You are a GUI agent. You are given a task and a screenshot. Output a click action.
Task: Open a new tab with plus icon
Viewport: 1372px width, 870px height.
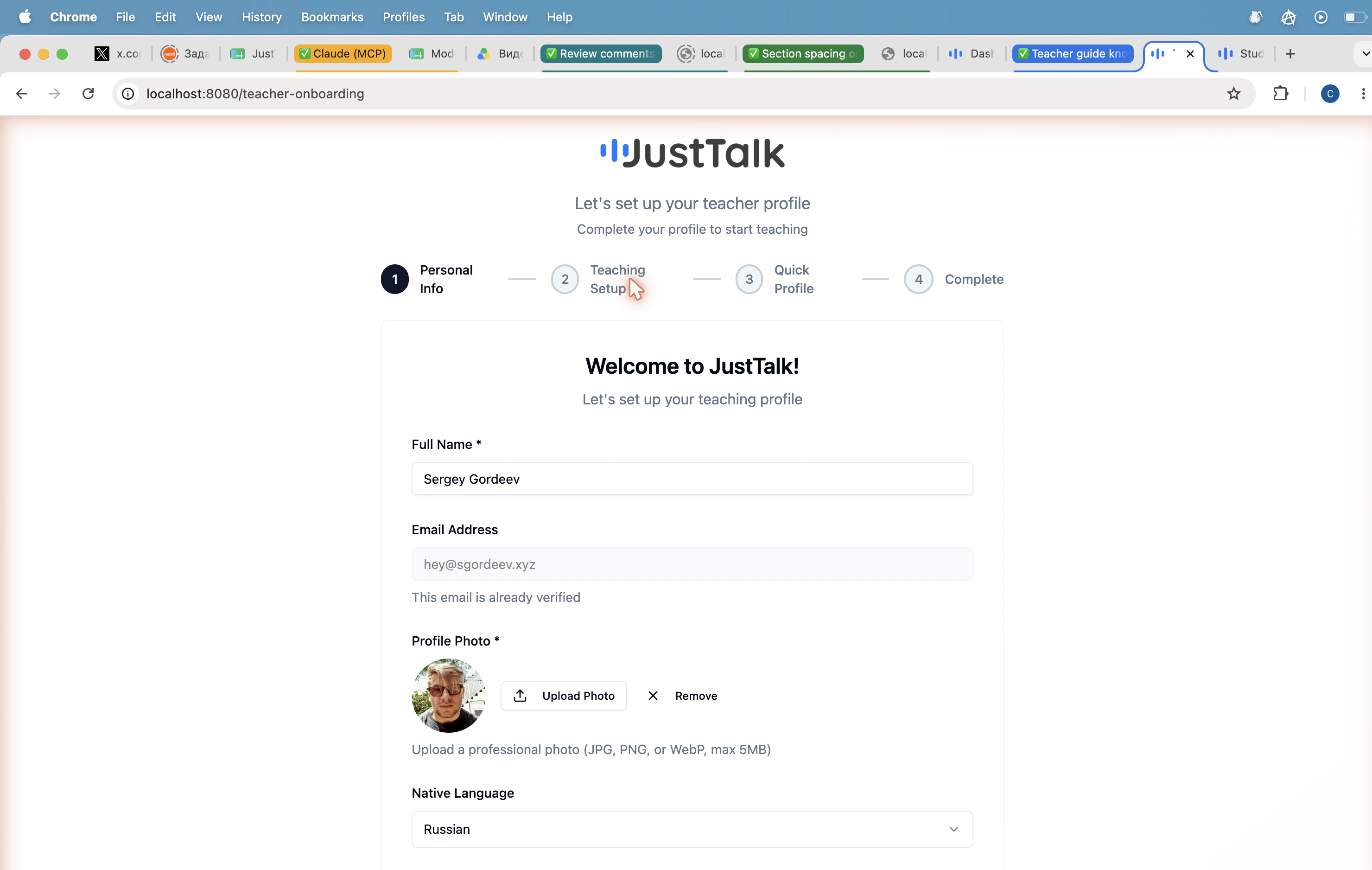point(1290,54)
